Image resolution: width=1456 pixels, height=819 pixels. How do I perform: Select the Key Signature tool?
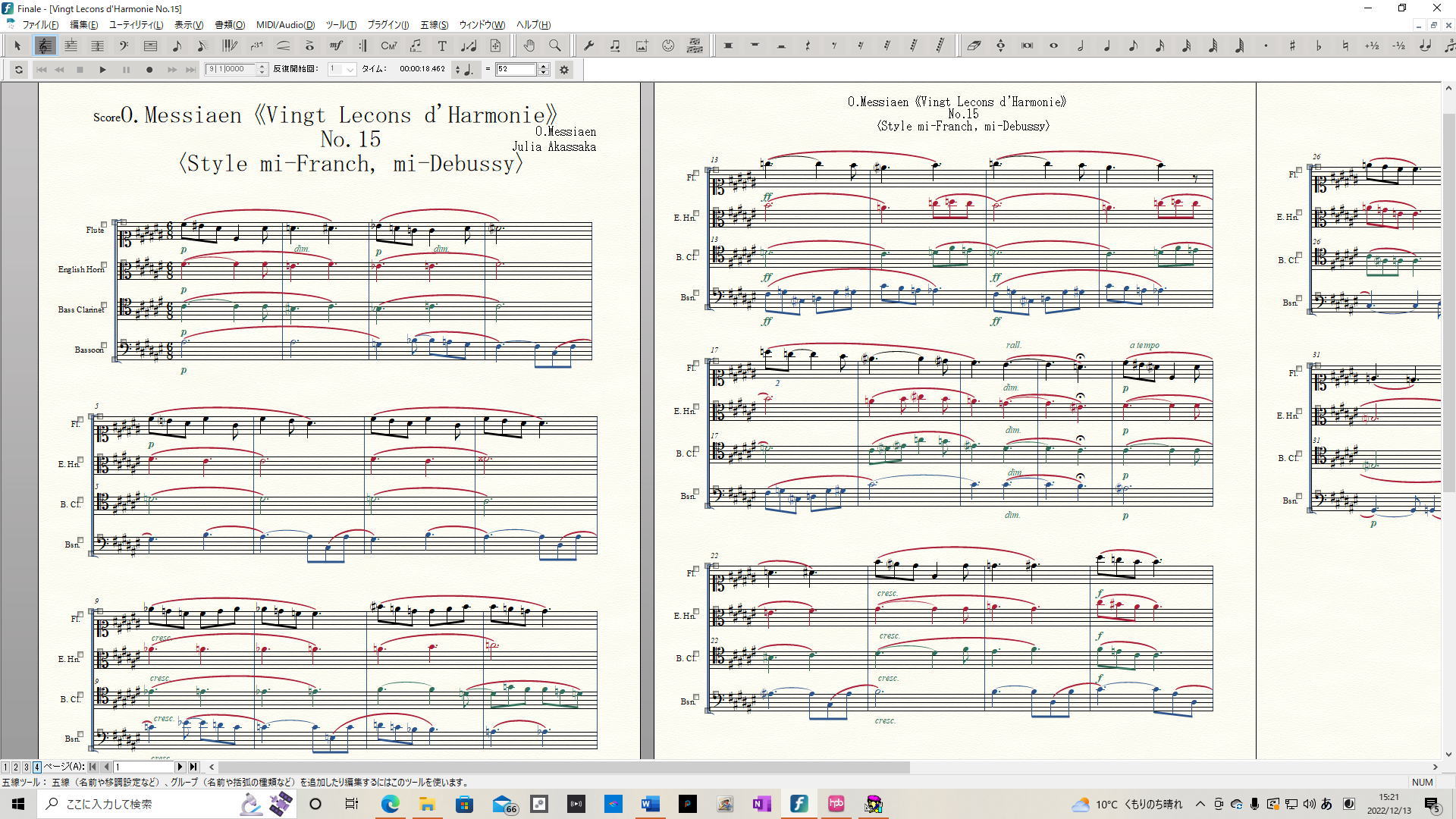pyautogui.click(x=71, y=45)
